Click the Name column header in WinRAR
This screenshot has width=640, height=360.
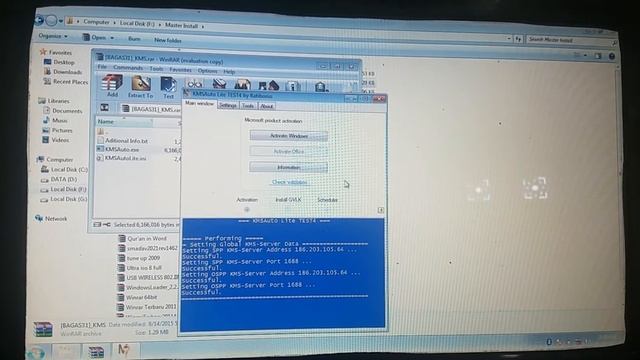[x=124, y=122]
